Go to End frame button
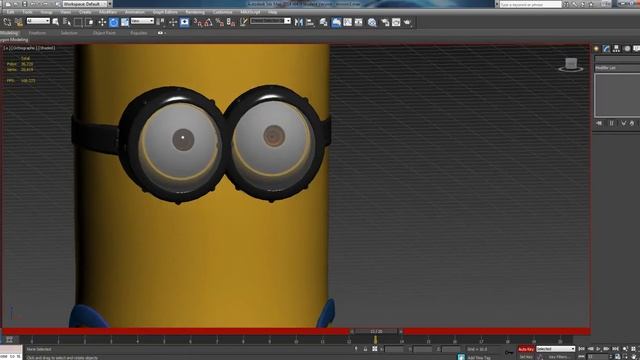Viewport: 640px width, 360px height. (615, 349)
